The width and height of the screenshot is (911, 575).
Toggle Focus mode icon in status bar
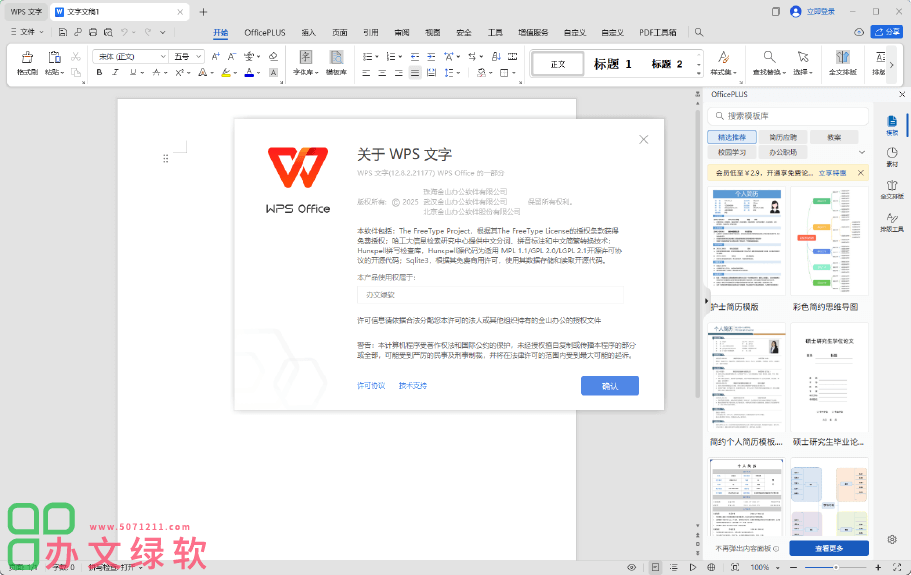[735, 567]
